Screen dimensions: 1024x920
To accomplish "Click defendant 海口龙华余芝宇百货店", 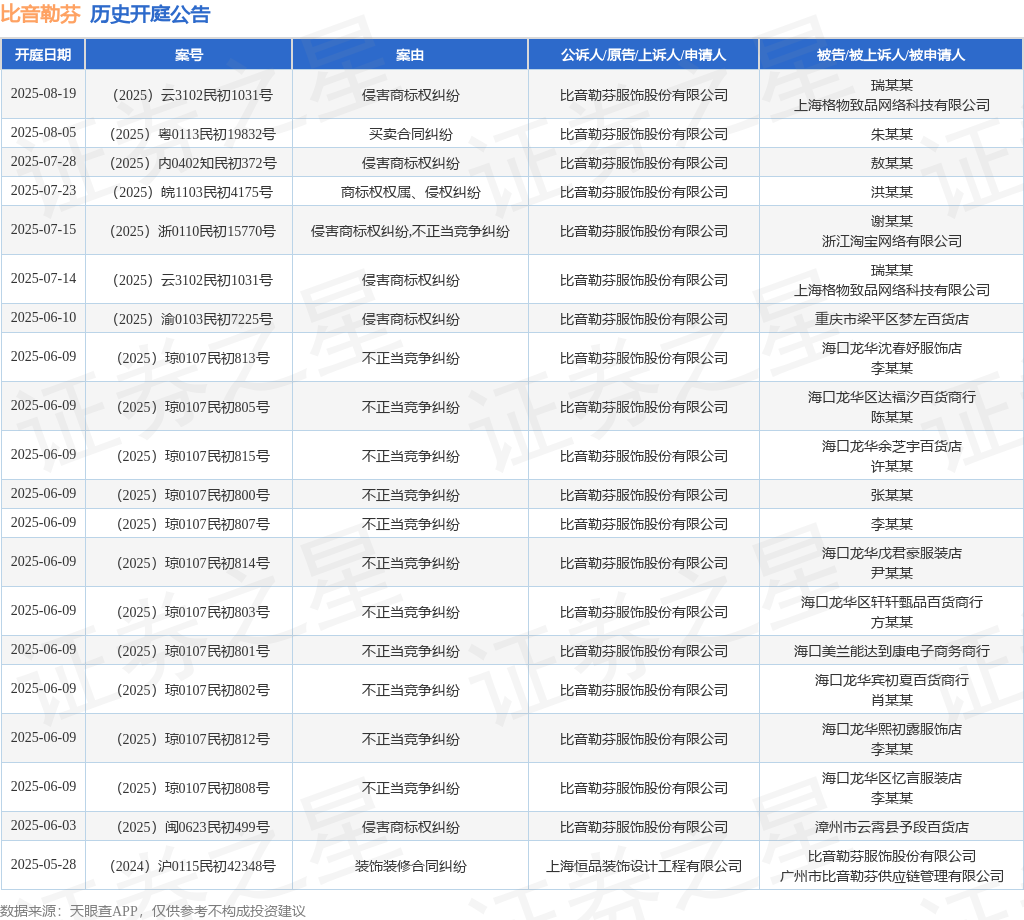I will [891, 446].
